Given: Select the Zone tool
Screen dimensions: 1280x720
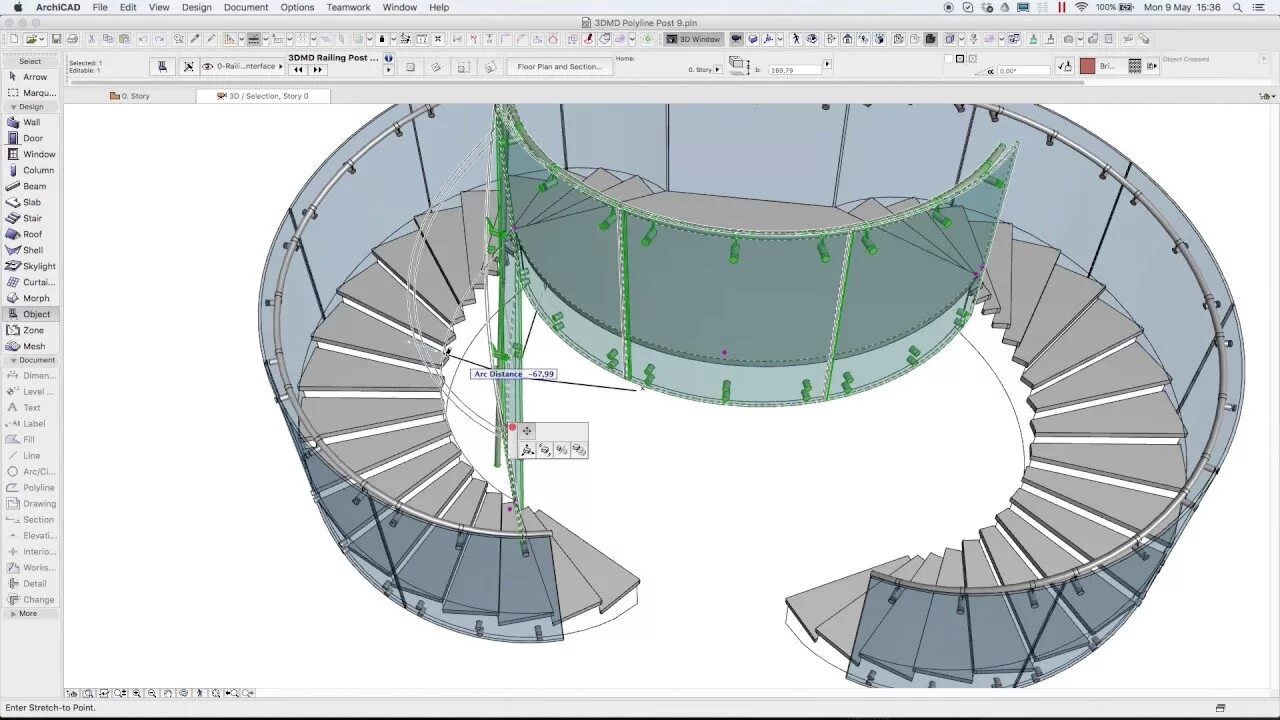Looking at the screenshot, I should click(30, 330).
